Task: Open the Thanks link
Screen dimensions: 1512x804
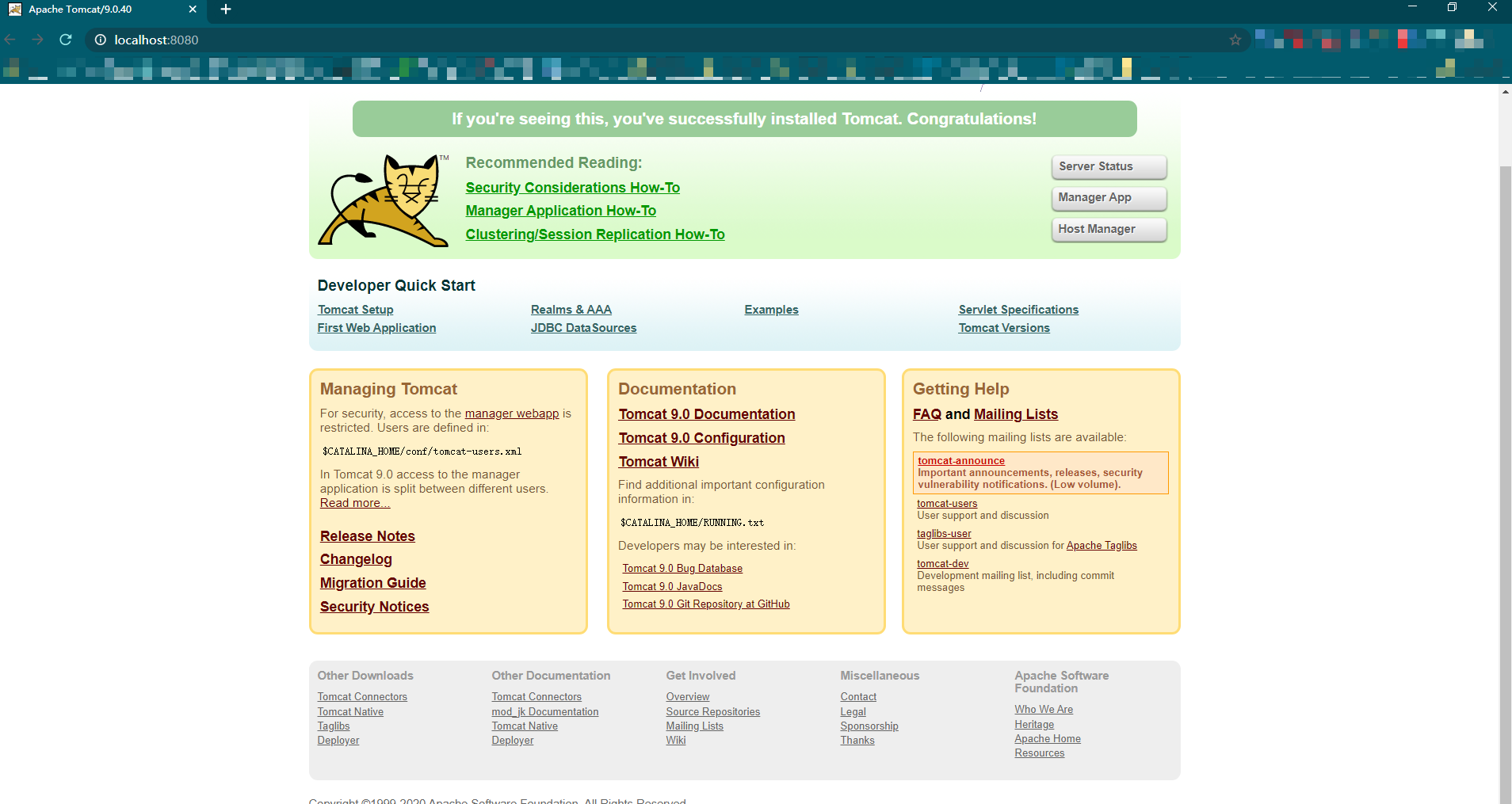Action: (857, 741)
